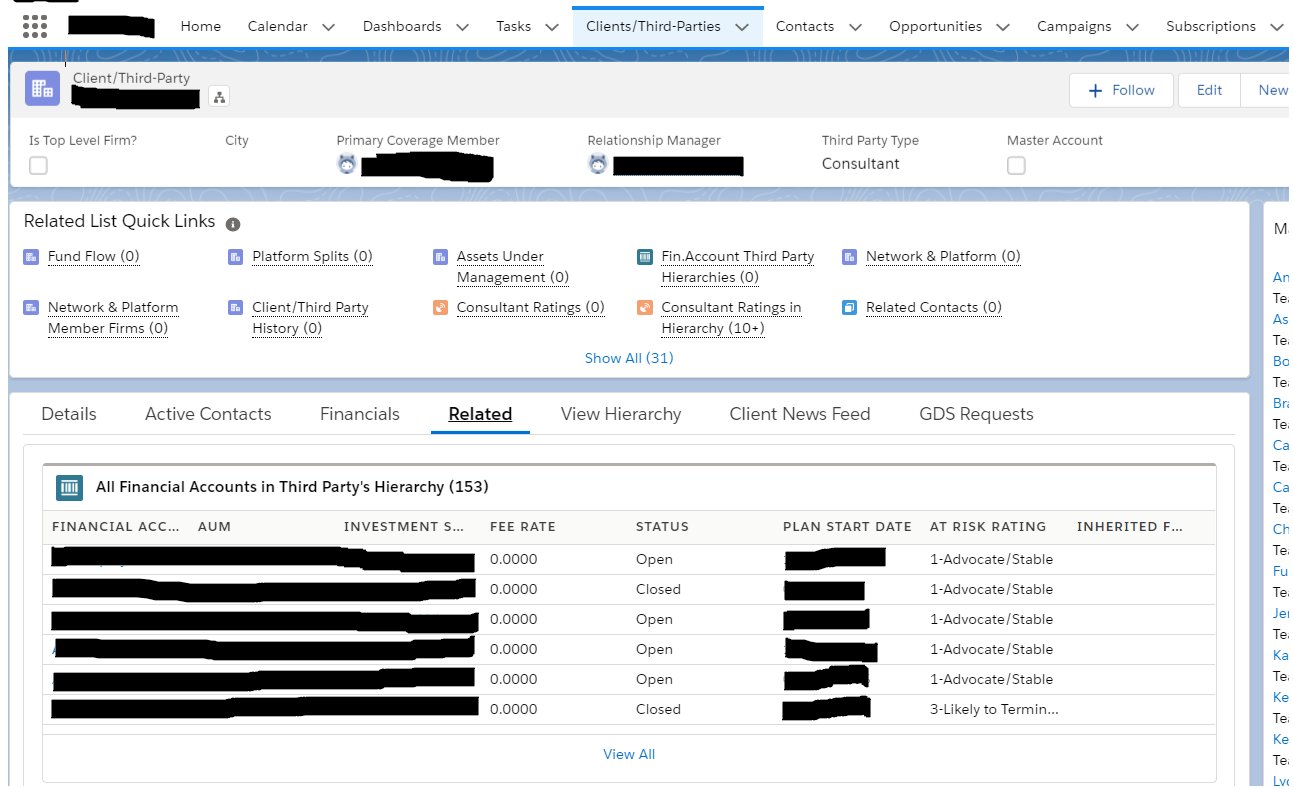The image size is (1293, 789).
Task: Enable the Is Top Level Firm? checkbox
Action: click(38, 165)
